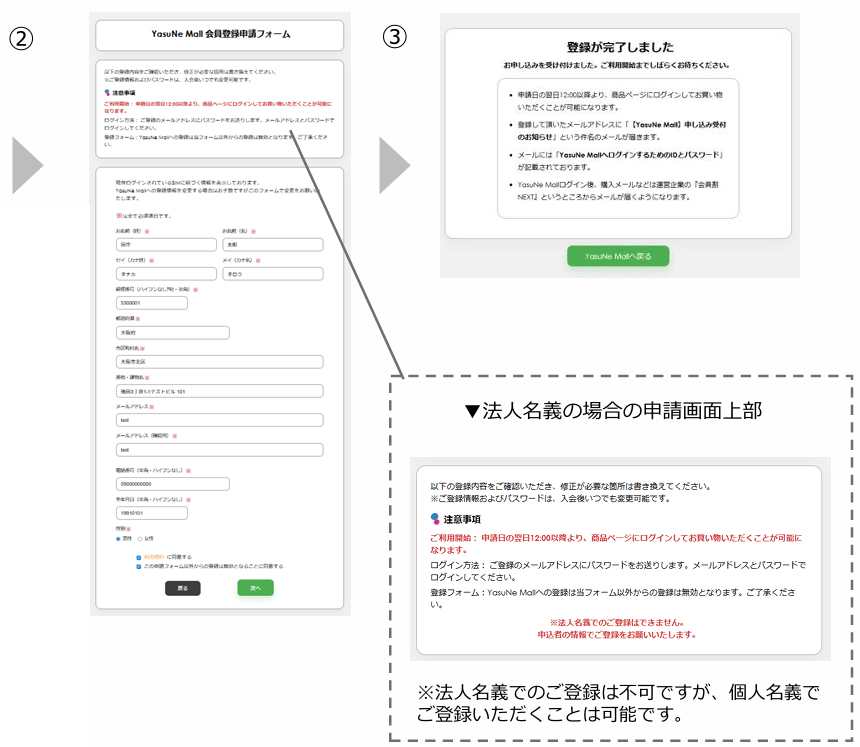The height and width of the screenshot is (747, 860).
Task: Click the 注意事項 icon in the registration form
Action: (106, 93)
